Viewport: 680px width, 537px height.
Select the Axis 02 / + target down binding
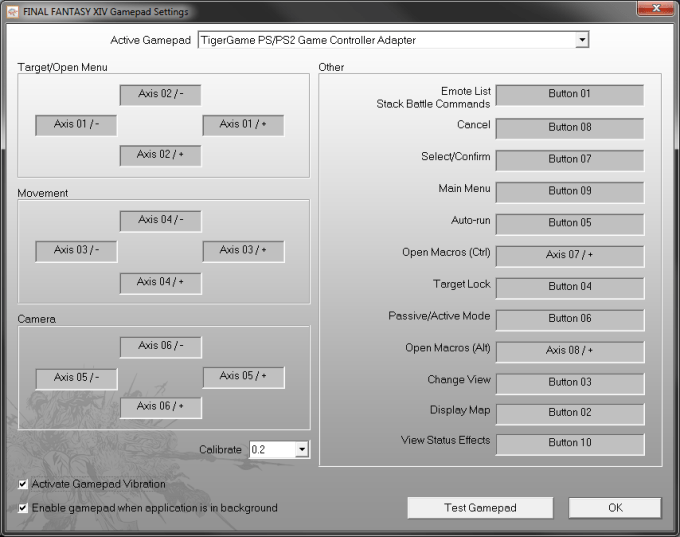point(160,156)
